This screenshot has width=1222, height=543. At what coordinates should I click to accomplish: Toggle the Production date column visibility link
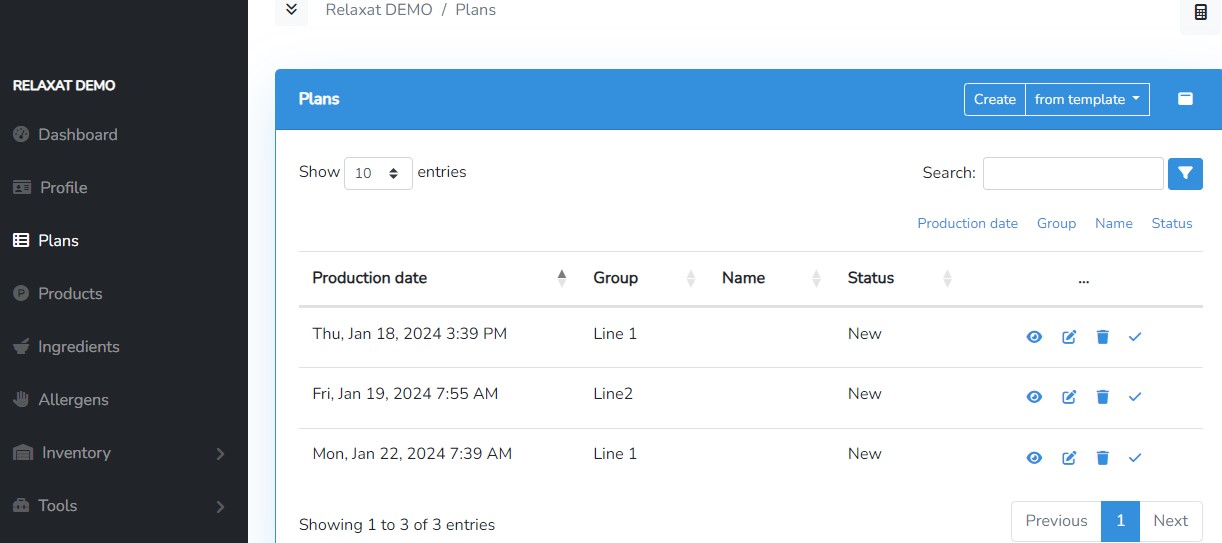pyautogui.click(x=967, y=223)
